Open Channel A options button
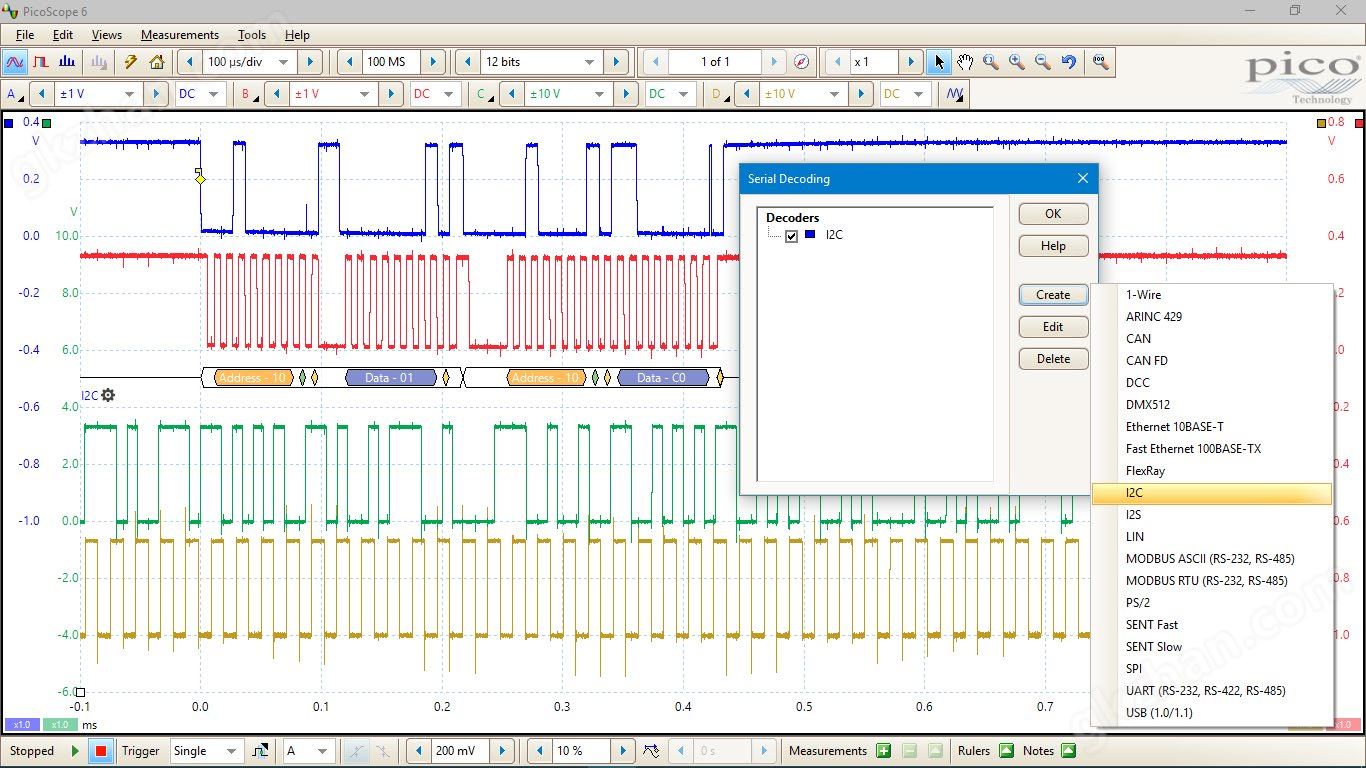 (x=14, y=94)
